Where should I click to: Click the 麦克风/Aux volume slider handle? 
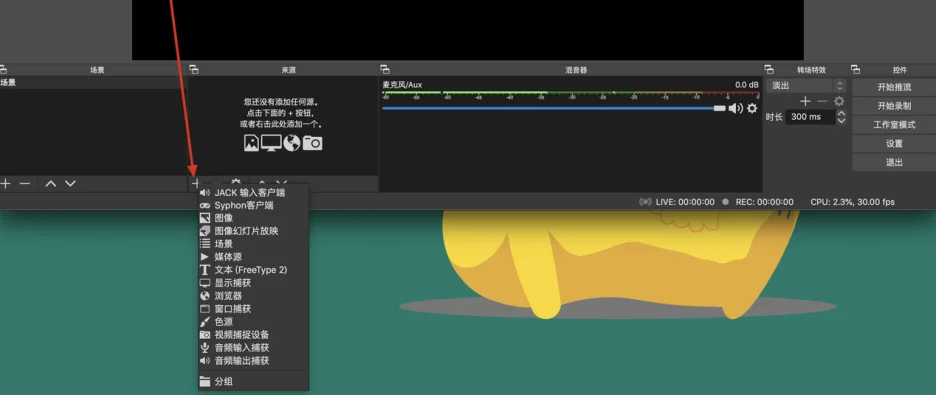tap(719, 108)
